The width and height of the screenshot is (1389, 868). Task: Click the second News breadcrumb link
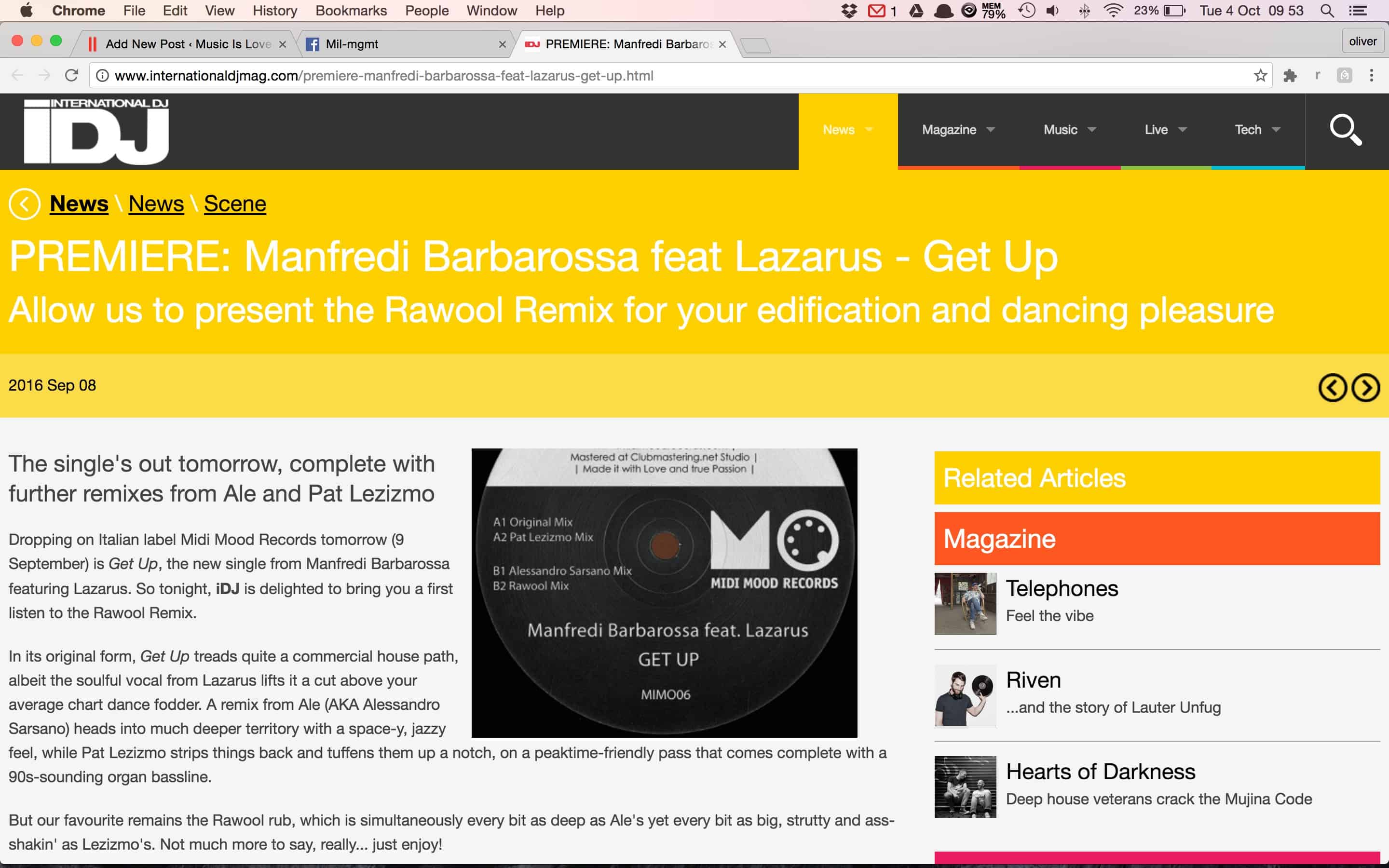point(156,204)
